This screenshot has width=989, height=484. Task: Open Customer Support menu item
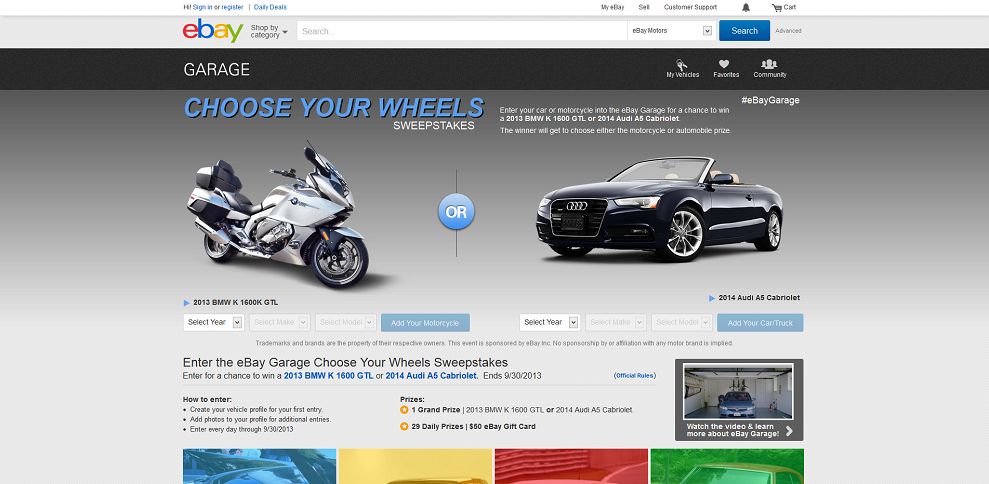coord(691,8)
